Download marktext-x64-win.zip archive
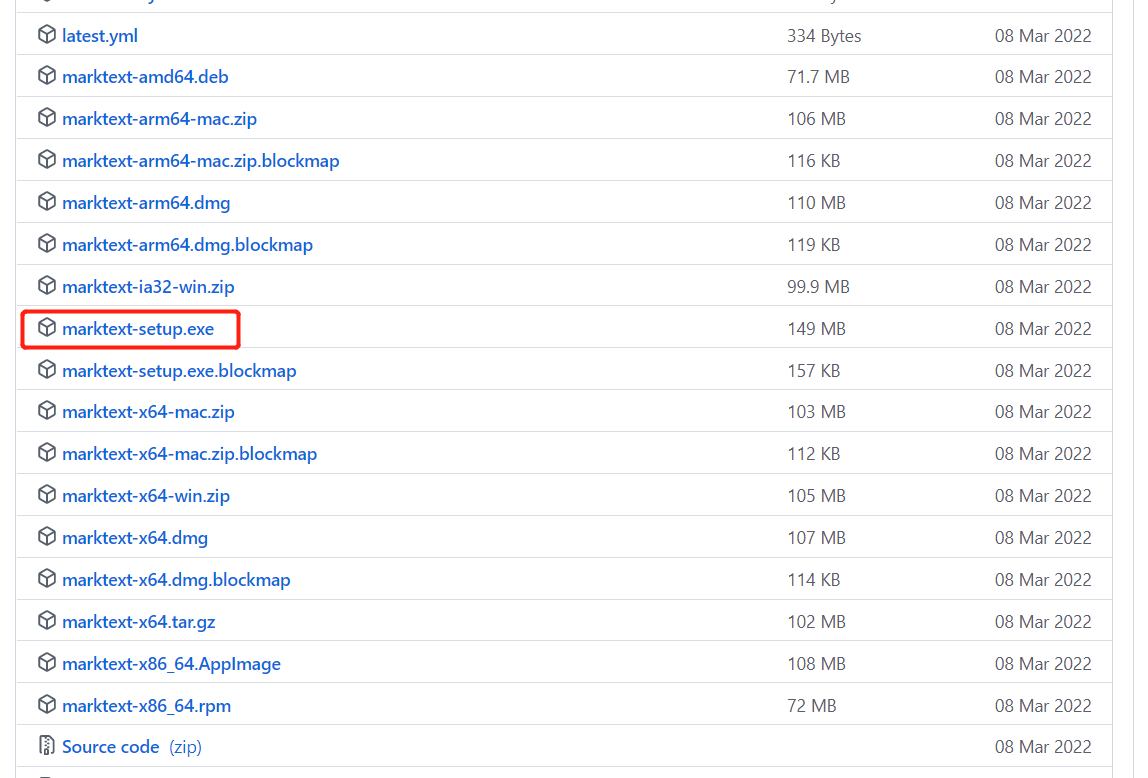Image resolution: width=1148 pixels, height=778 pixels. (x=146, y=496)
